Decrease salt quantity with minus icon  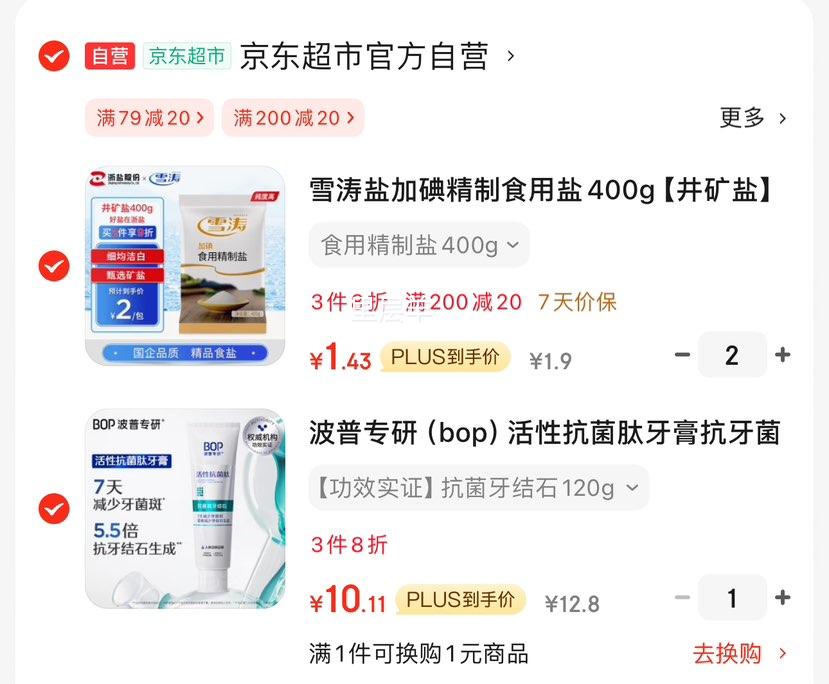[683, 355]
